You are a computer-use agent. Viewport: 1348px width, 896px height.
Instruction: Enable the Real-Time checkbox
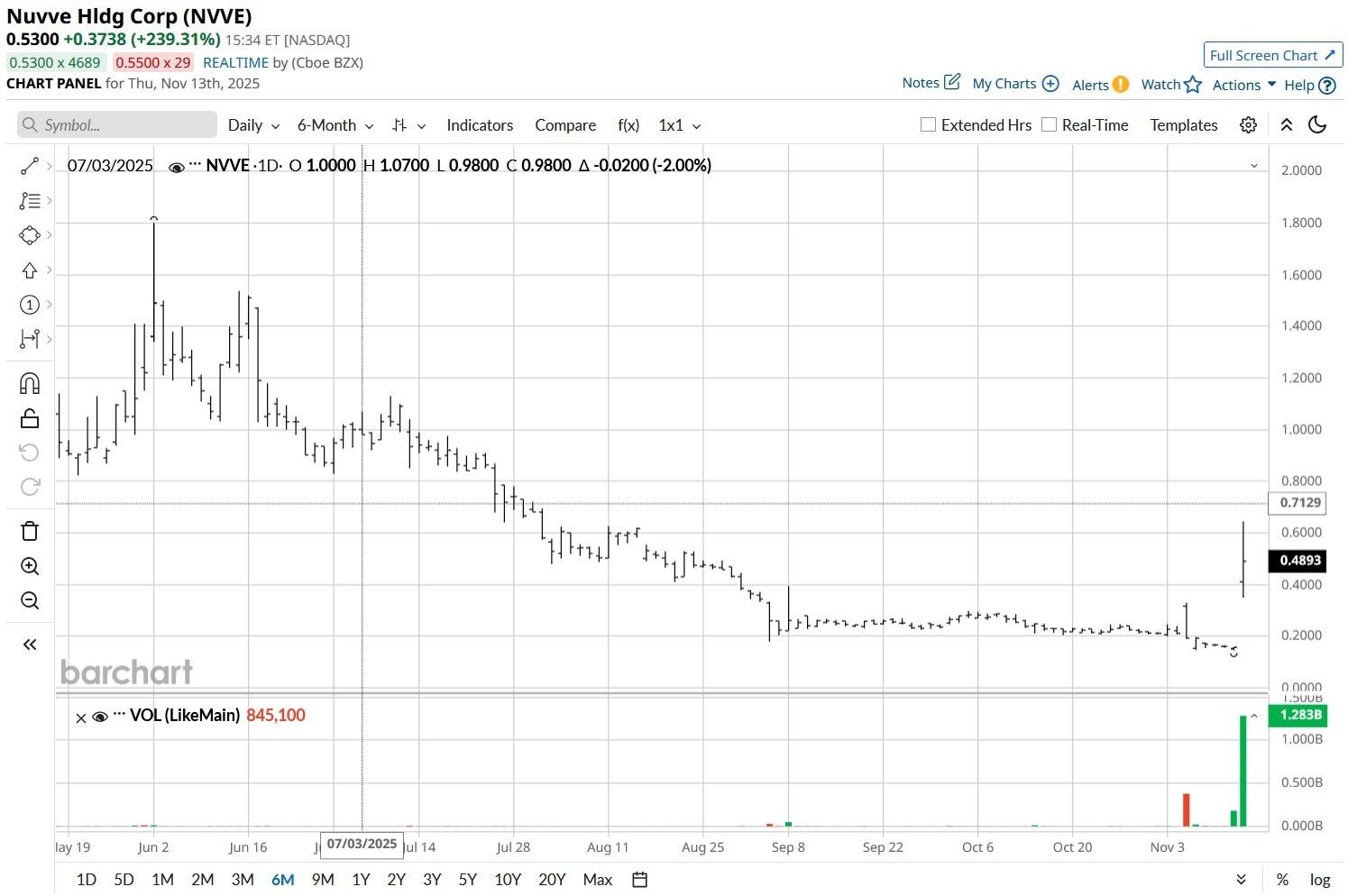[x=1049, y=124]
